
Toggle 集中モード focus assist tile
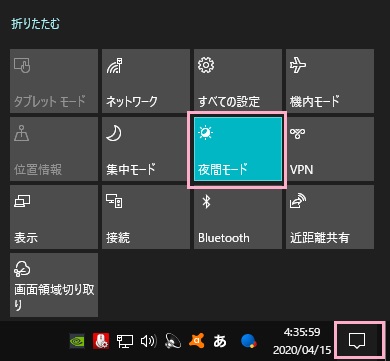tap(146, 149)
